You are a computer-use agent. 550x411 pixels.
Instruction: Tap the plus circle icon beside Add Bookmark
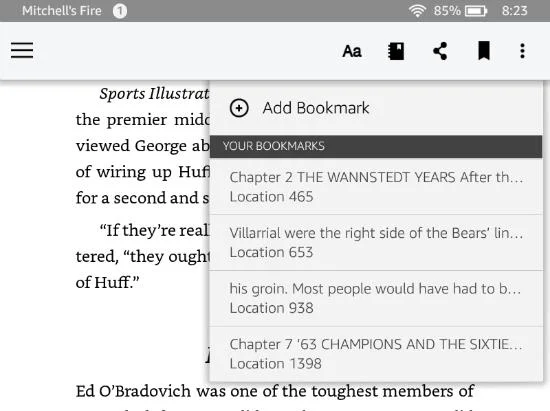(x=239, y=108)
